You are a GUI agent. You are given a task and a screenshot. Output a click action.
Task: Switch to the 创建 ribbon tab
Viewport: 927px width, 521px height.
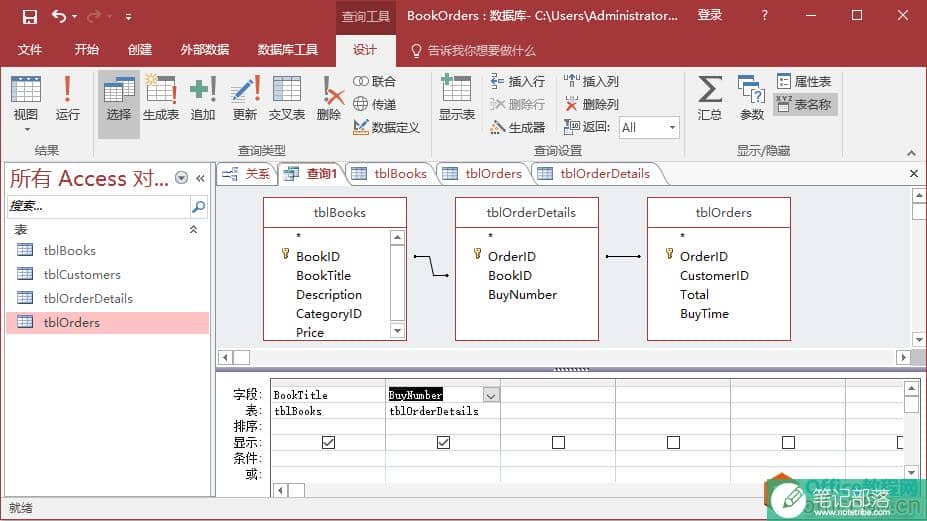click(x=140, y=50)
